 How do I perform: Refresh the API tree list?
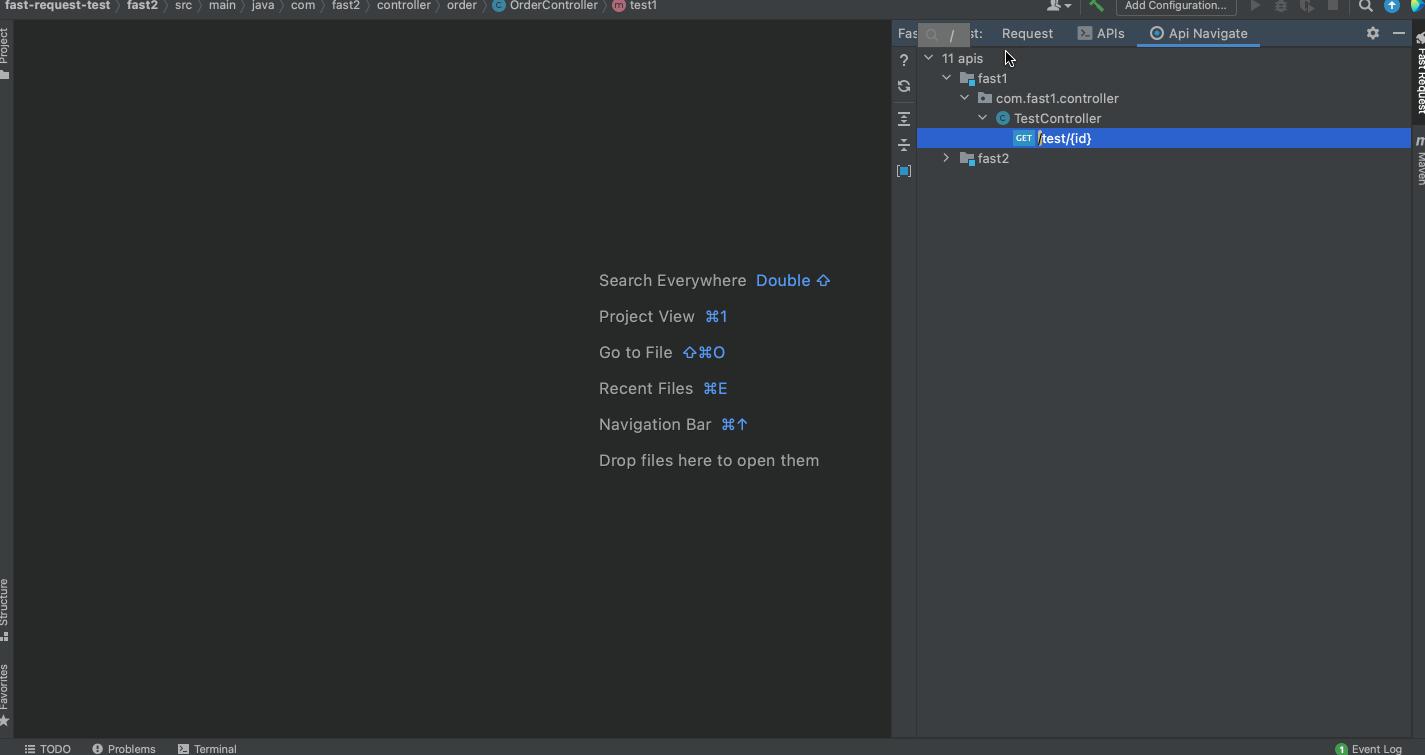[904, 86]
